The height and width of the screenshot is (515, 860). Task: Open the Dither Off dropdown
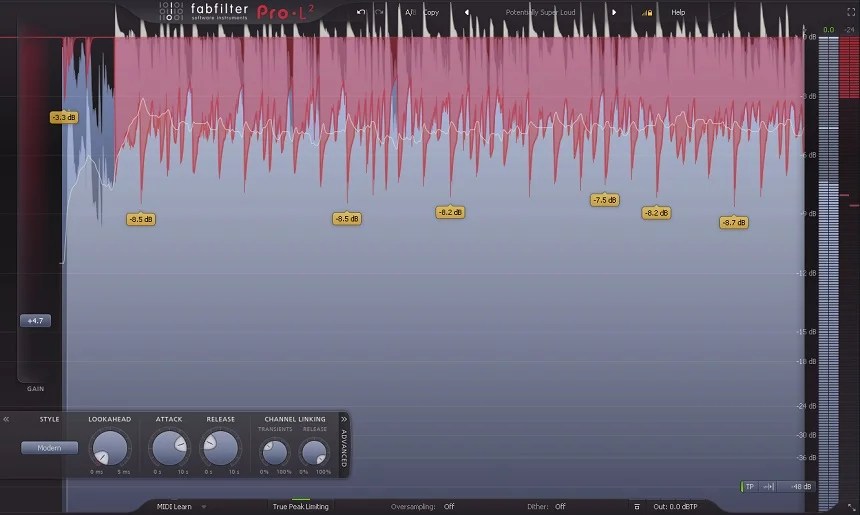pyautogui.click(x=560, y=507)
